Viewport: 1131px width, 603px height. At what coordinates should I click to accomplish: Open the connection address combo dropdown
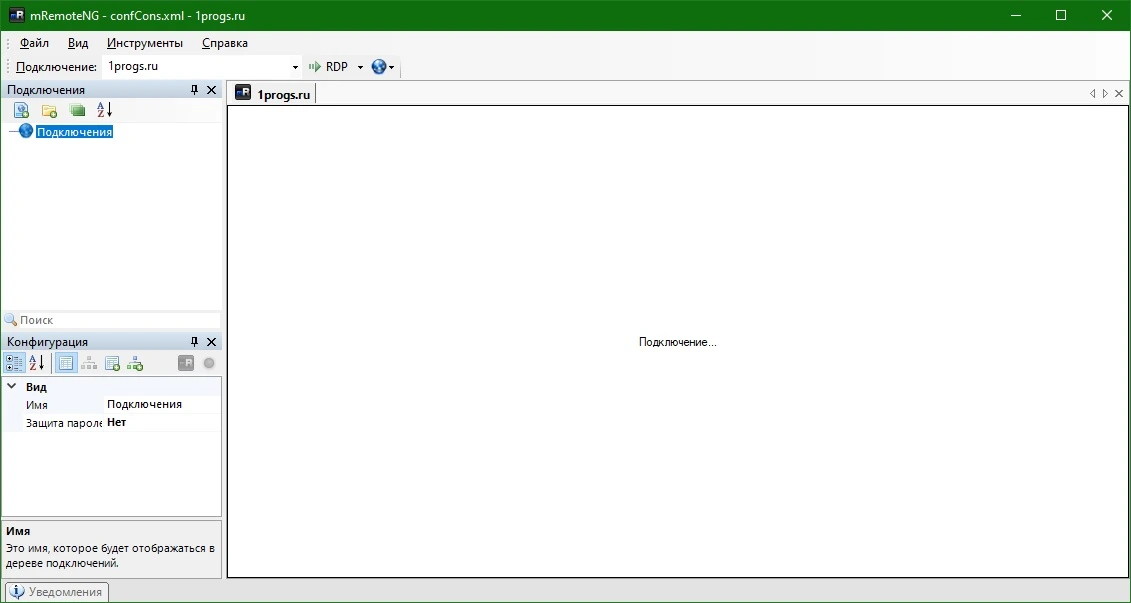coord(295,67)
